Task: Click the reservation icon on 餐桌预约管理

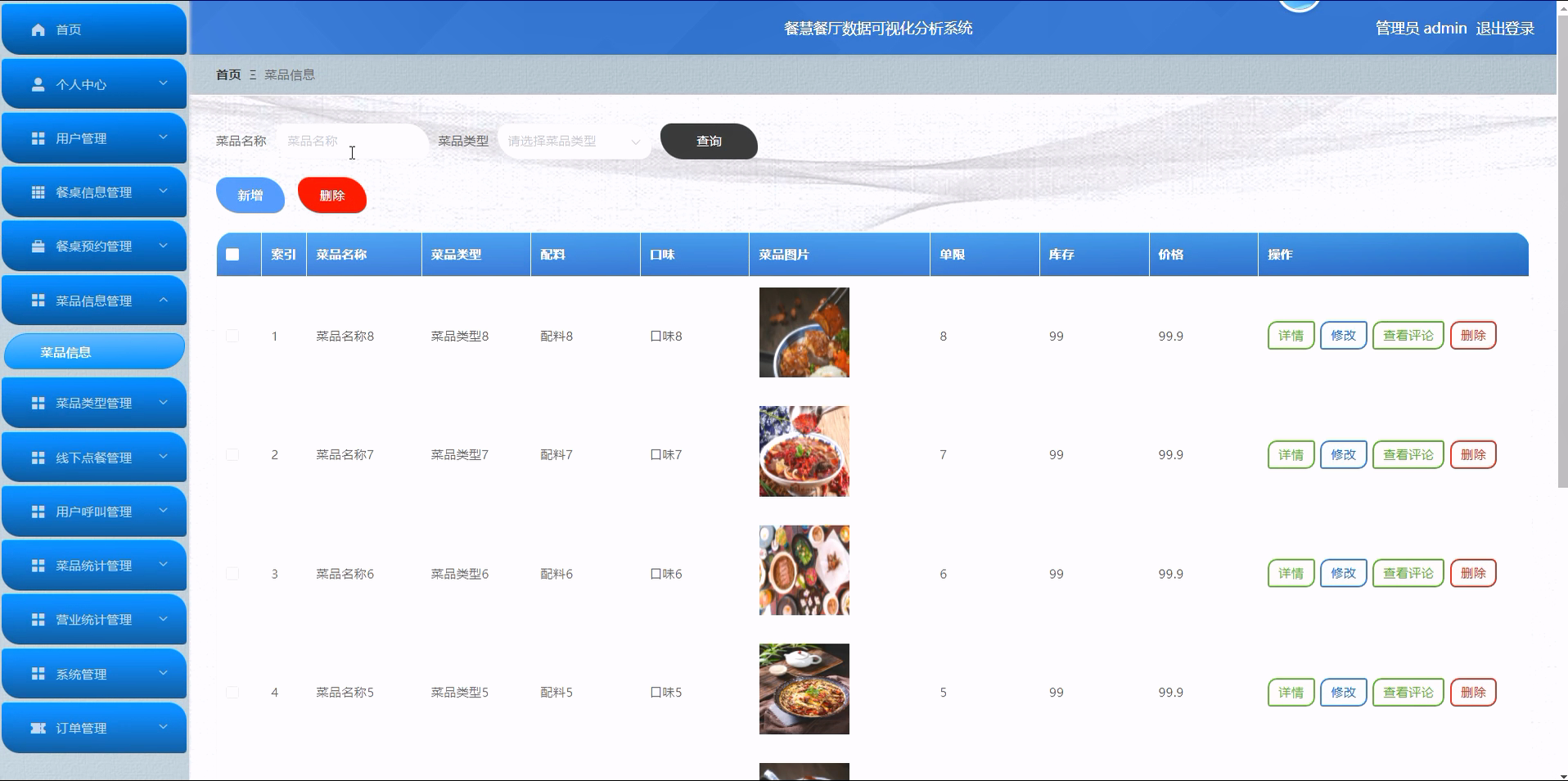Action: point(36,246)
